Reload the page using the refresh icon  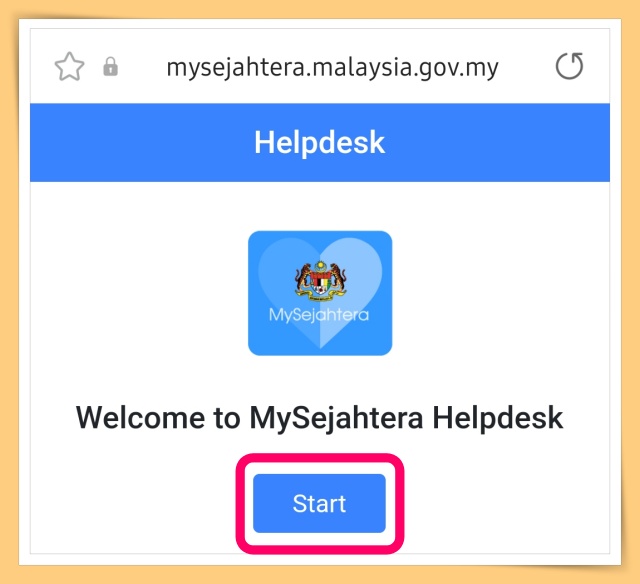(569, 66)
